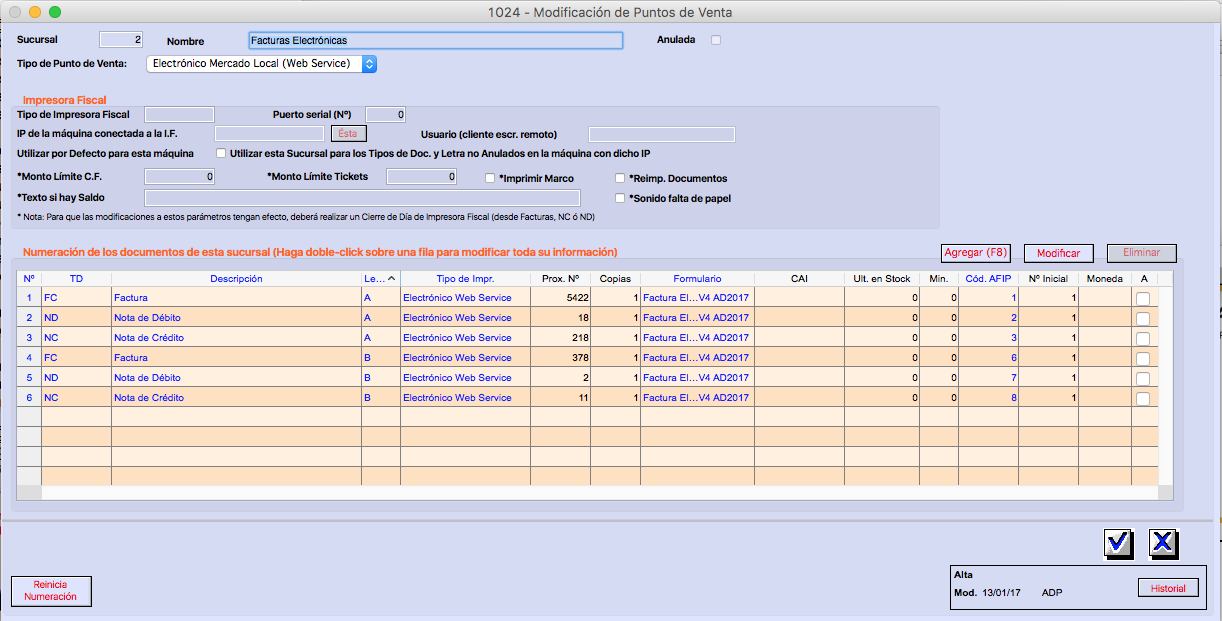Image resolution: width=1222 pixels, height=621 pixels.
Task: Click the Sucursal number field
Action: 121,40
